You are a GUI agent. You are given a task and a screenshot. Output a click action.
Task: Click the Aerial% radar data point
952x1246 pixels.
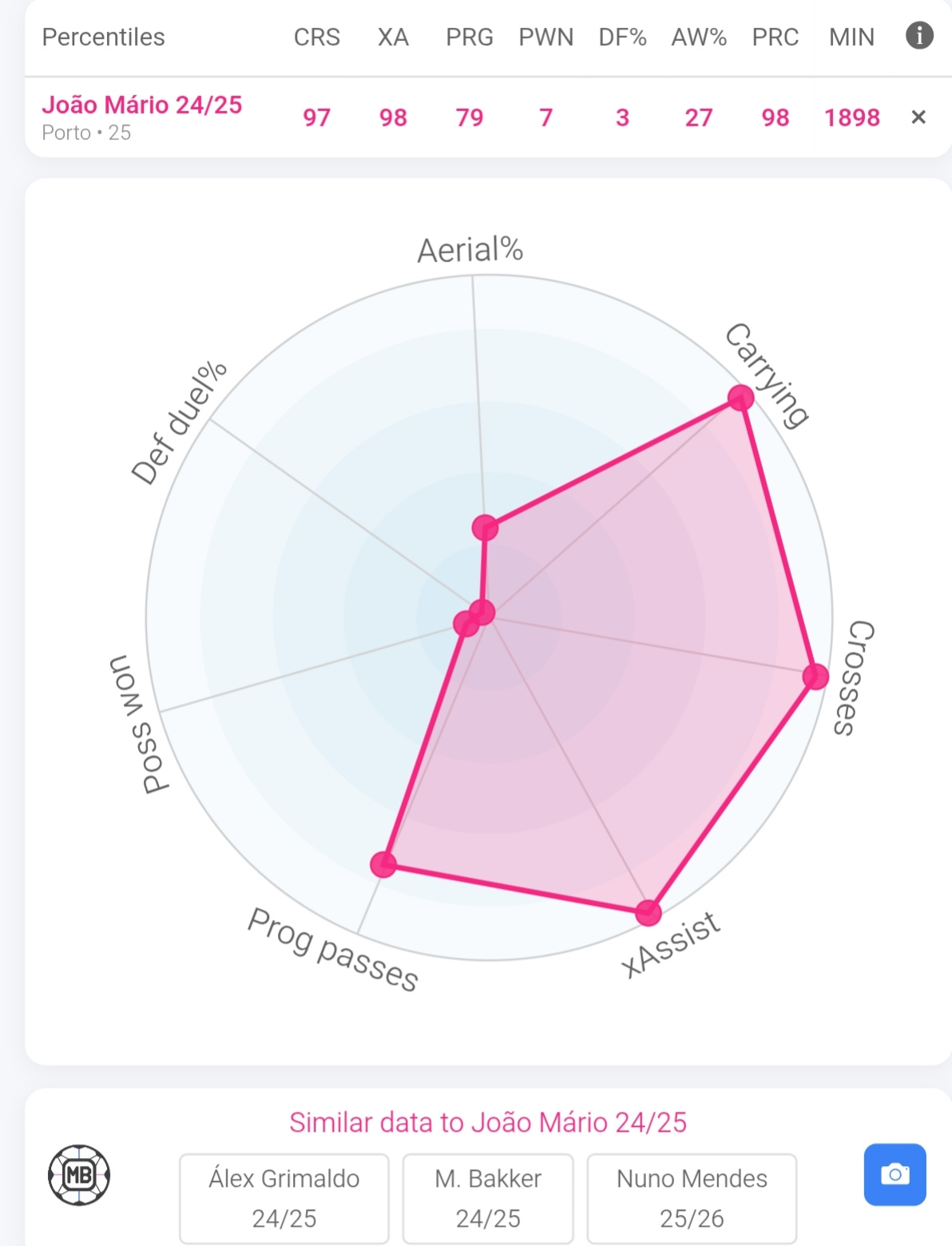coord(485,527)
